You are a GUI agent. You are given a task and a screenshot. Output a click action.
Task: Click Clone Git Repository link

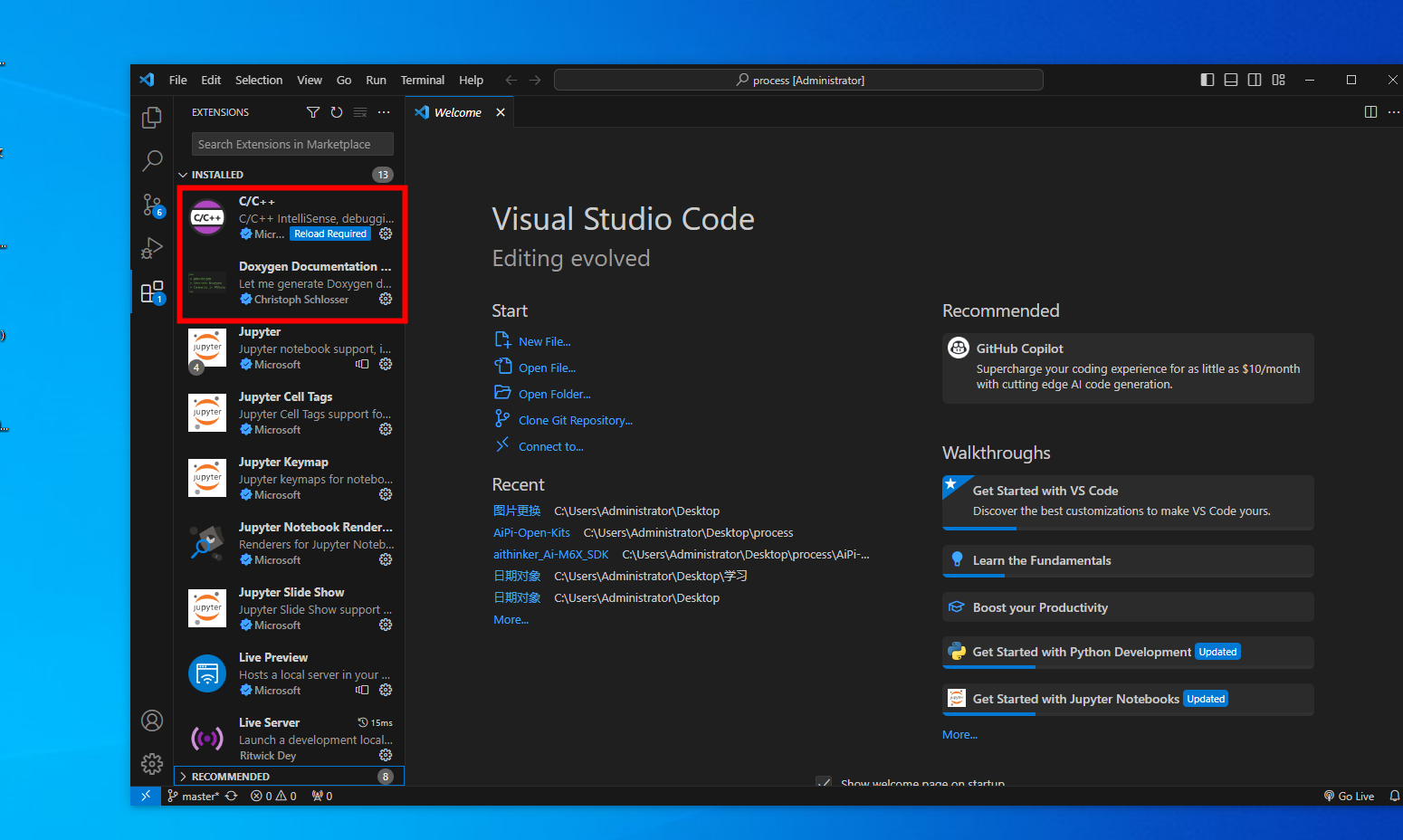coord(576,420)
